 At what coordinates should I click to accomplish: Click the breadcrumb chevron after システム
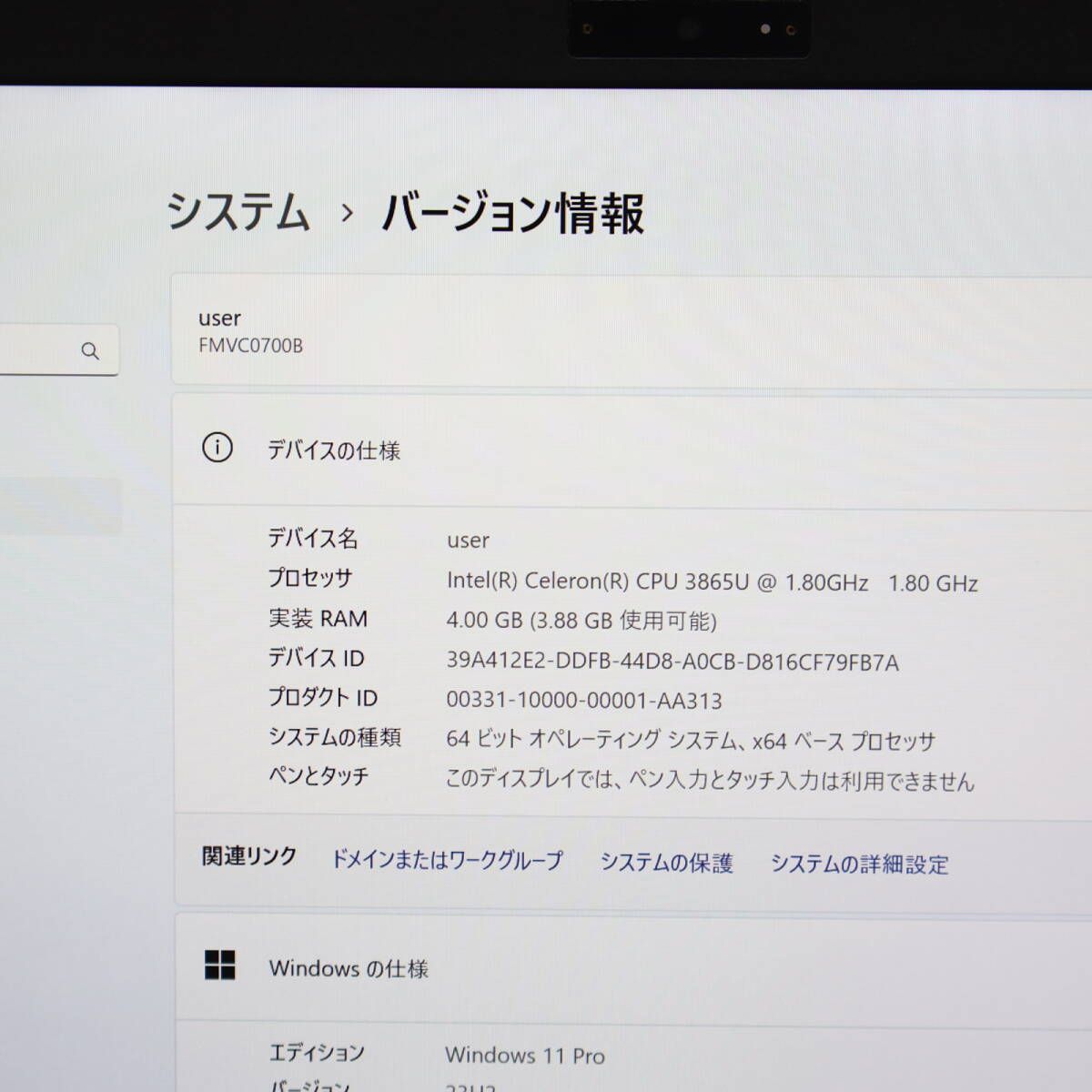click(347, 213)
